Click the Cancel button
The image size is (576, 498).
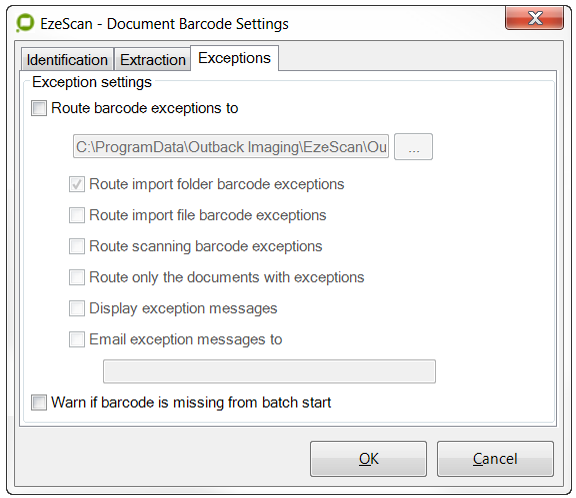tap(495, 459)
